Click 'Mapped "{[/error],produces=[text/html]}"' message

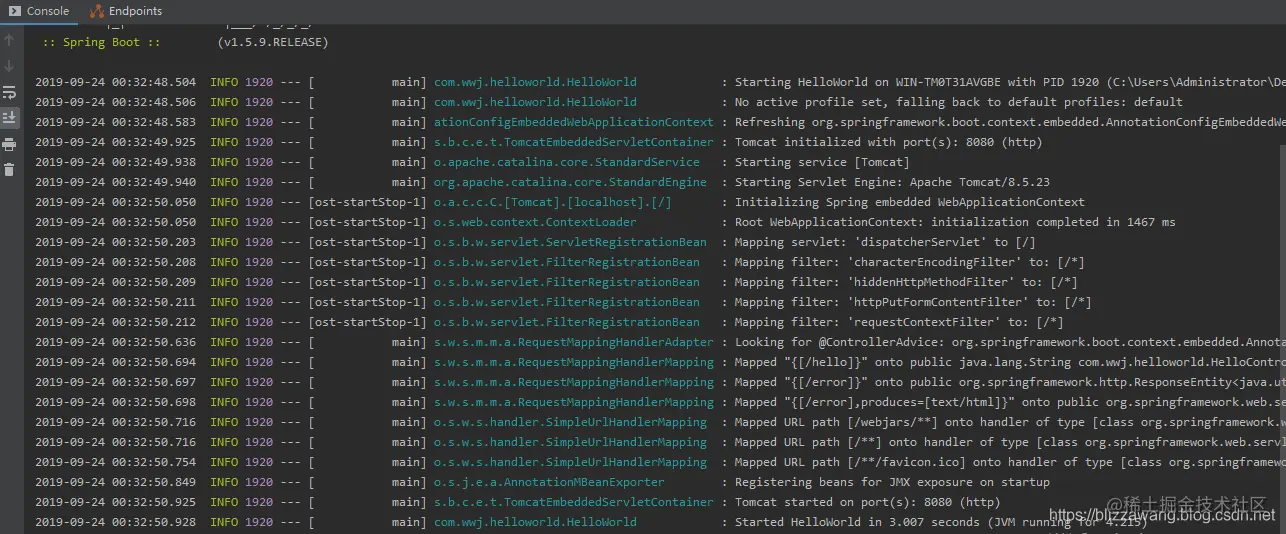coord(1010,402)
